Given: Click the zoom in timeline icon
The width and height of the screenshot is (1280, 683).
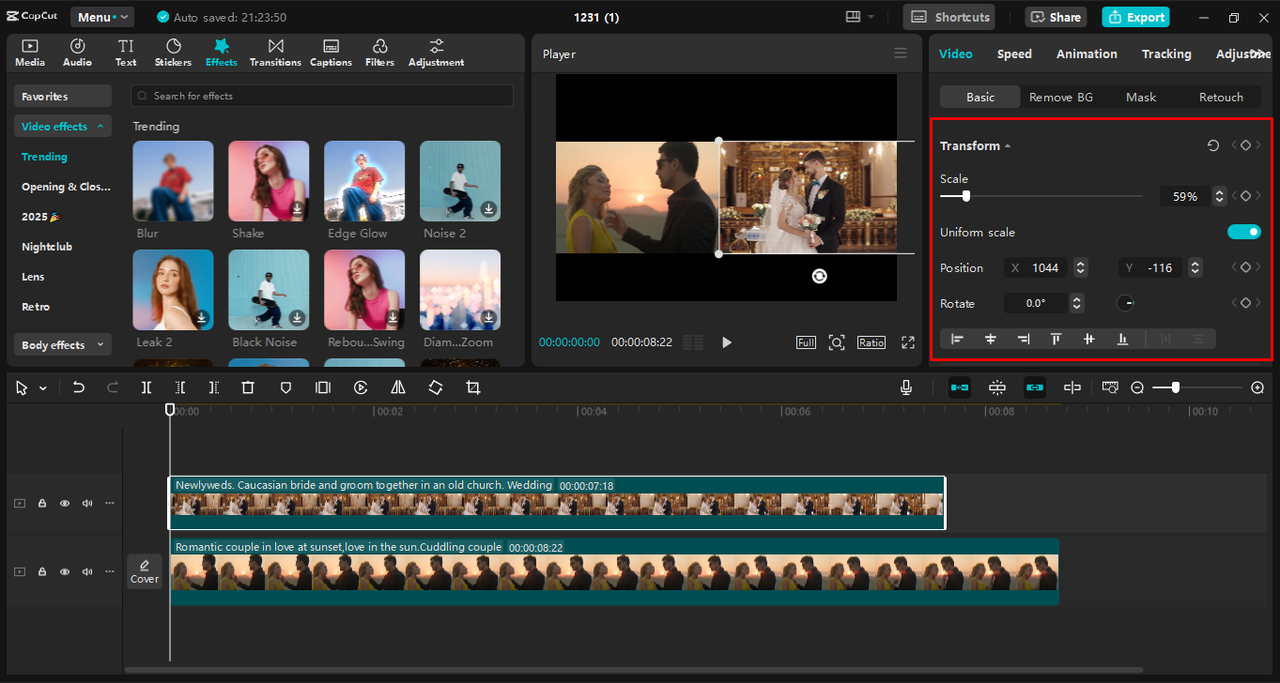Looking at the screenshot, I should 1258,387.
